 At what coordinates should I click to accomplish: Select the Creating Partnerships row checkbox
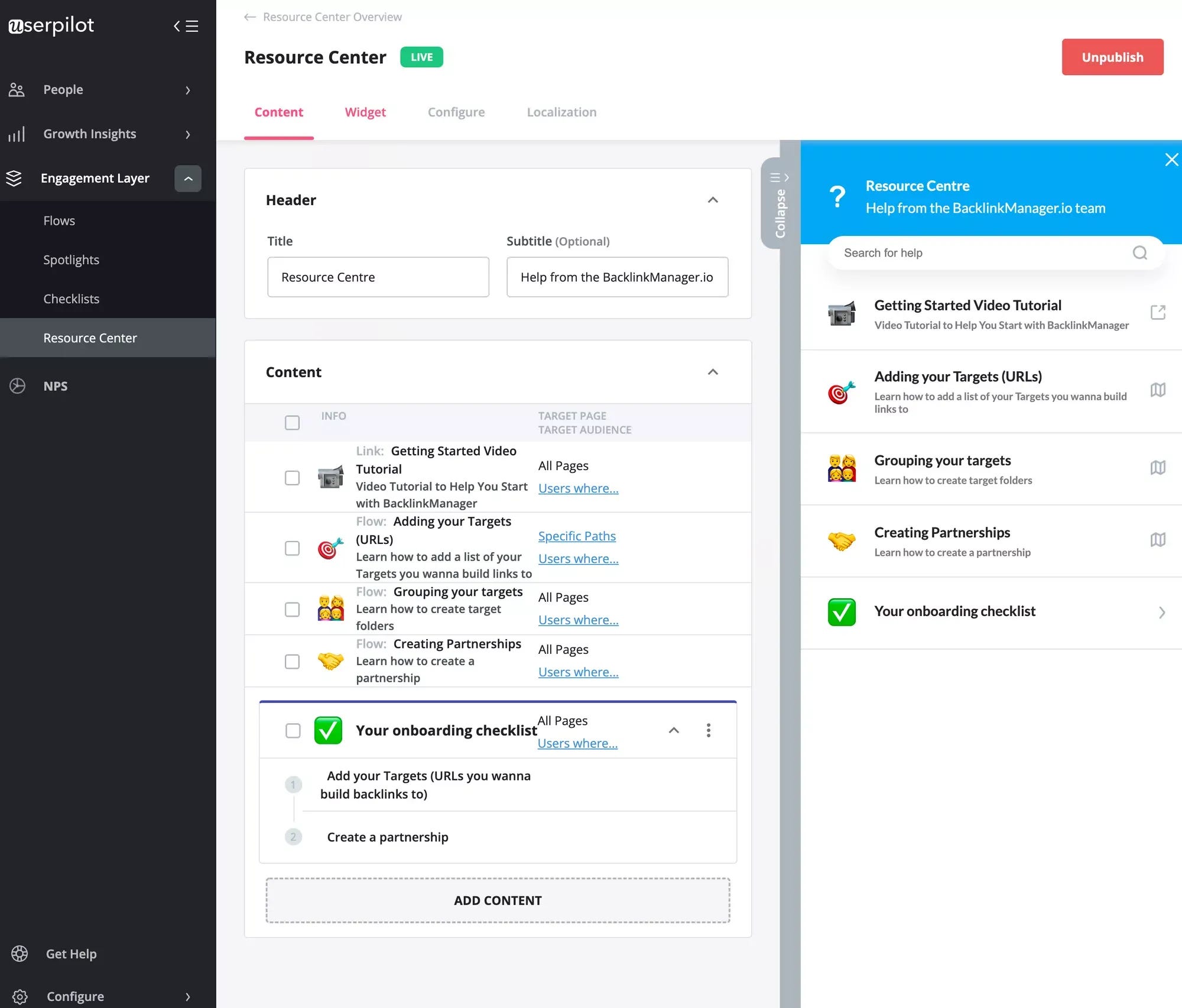[x=292, y=661]
